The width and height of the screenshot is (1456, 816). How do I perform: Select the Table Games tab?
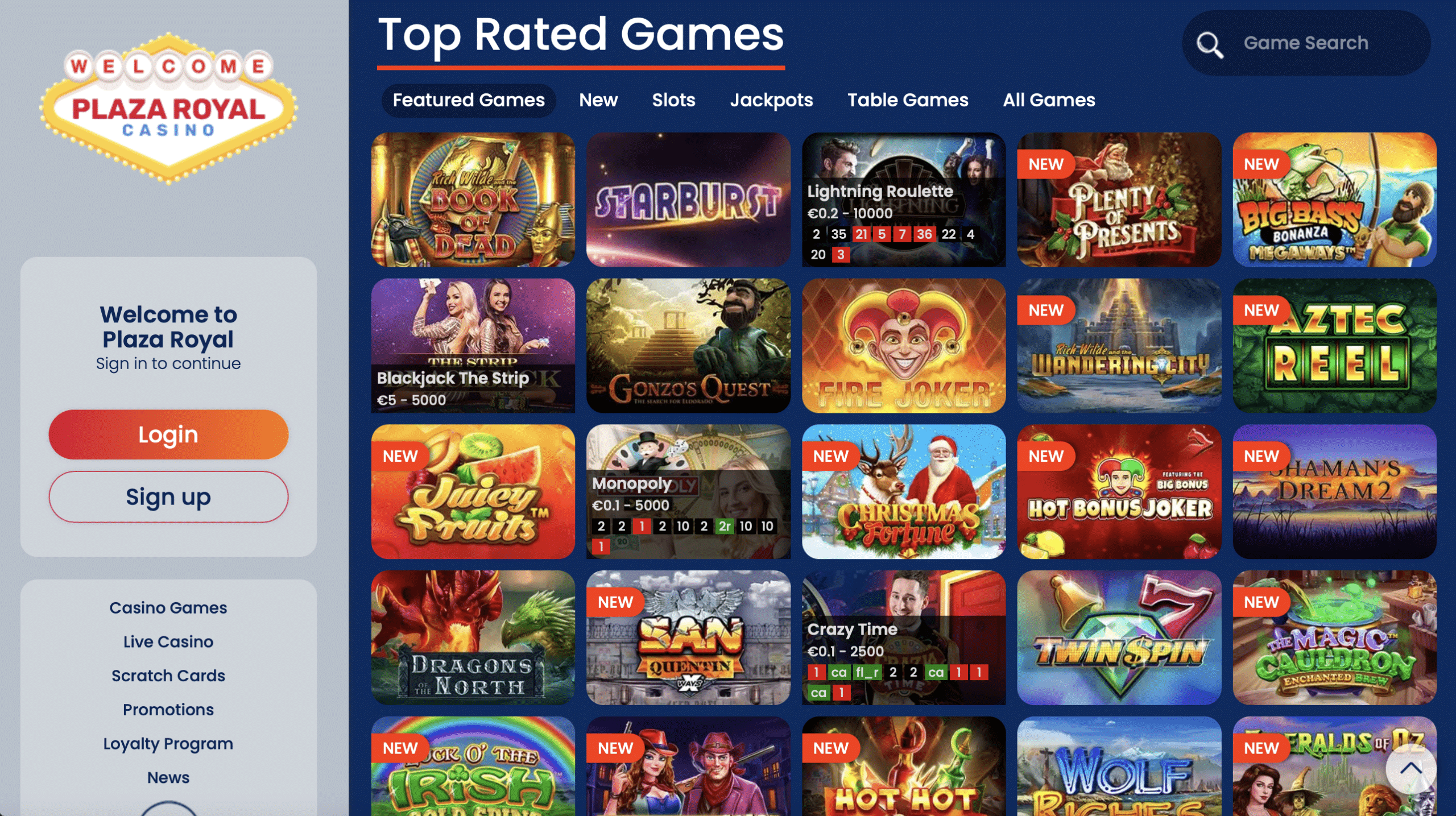tap(908, 100)
